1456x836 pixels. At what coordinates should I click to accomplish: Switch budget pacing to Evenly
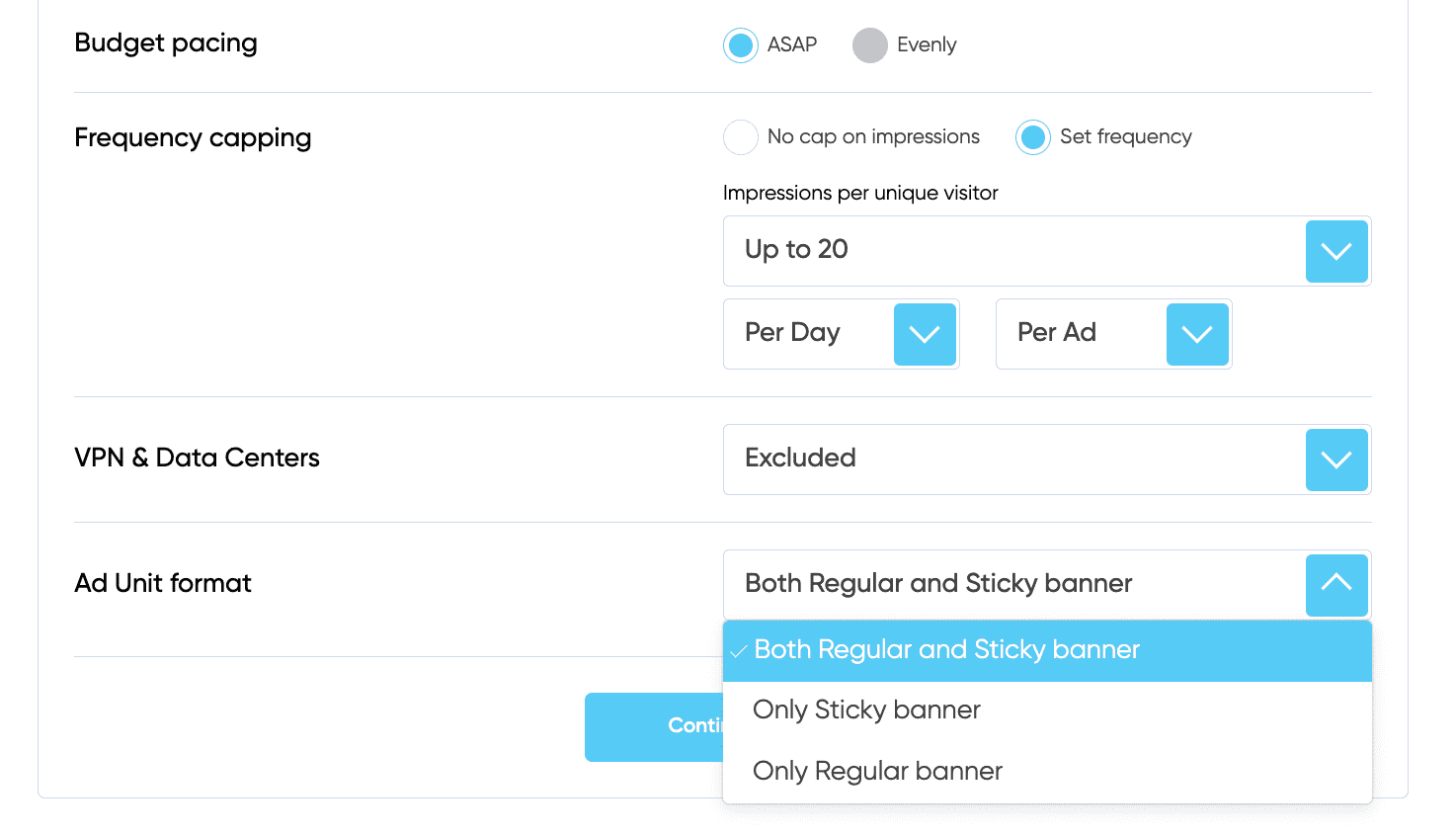click(870, 44)
